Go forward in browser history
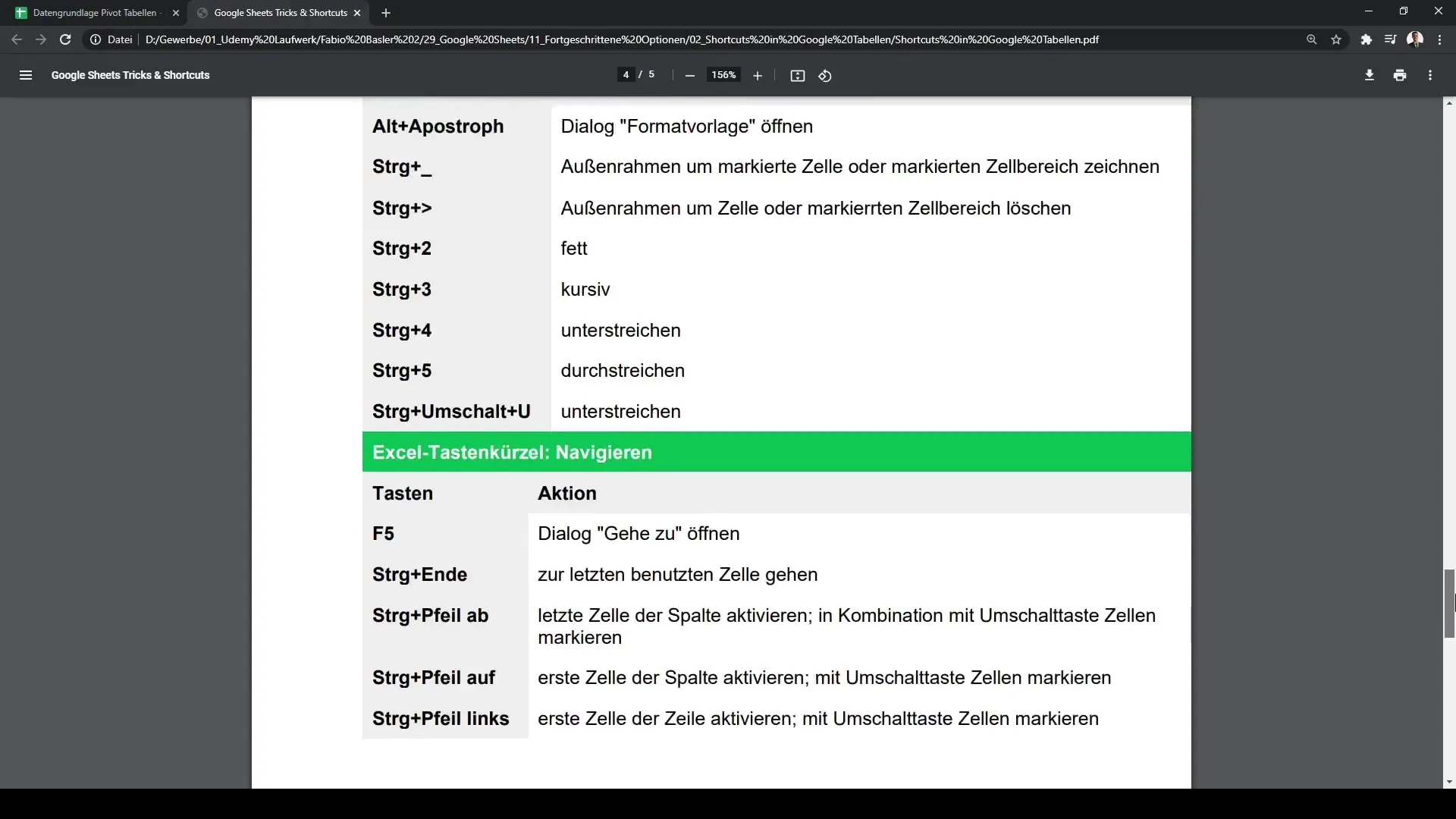Screen dimensions: 1456x819 coord(41,39)
